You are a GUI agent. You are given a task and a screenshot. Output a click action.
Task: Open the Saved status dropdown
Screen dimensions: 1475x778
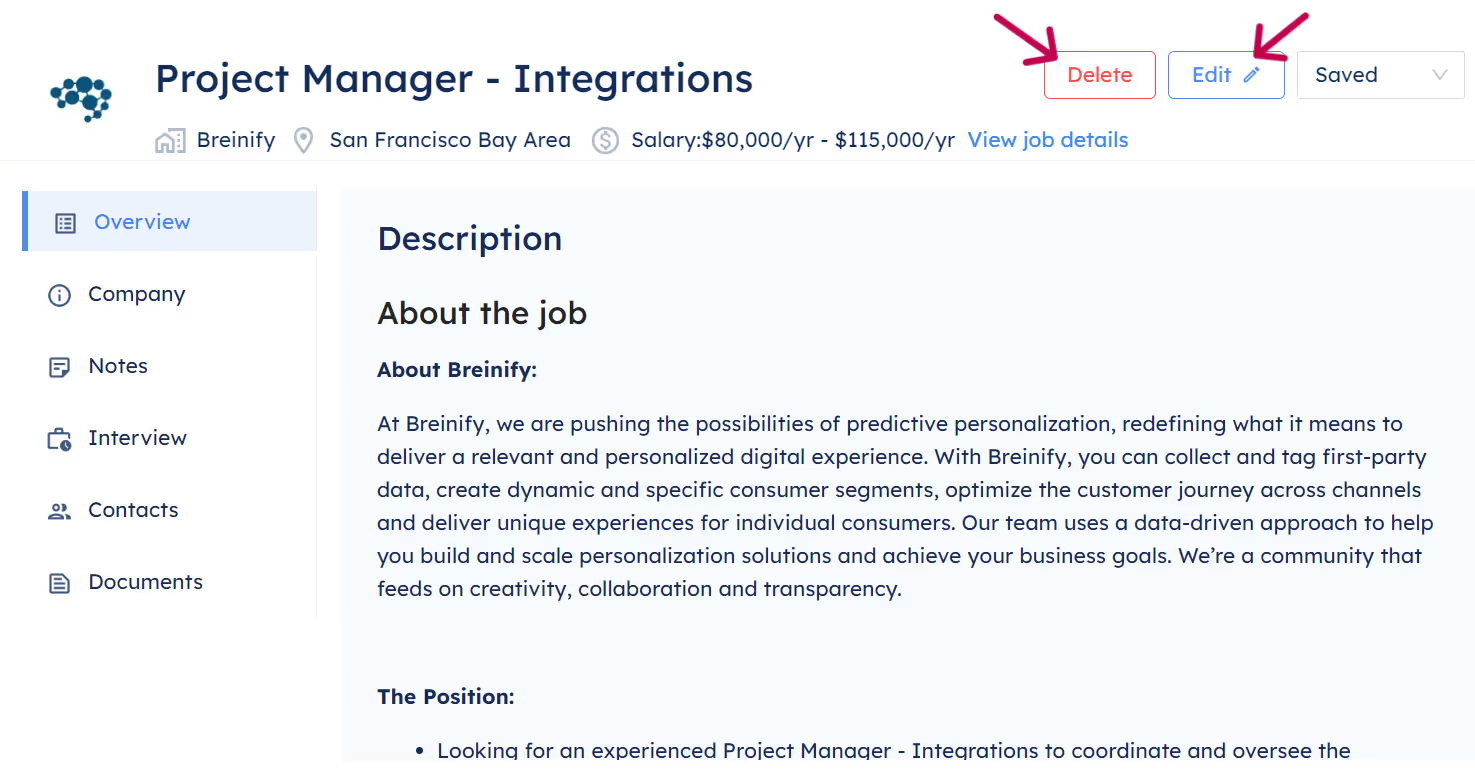pos(1380,74)
